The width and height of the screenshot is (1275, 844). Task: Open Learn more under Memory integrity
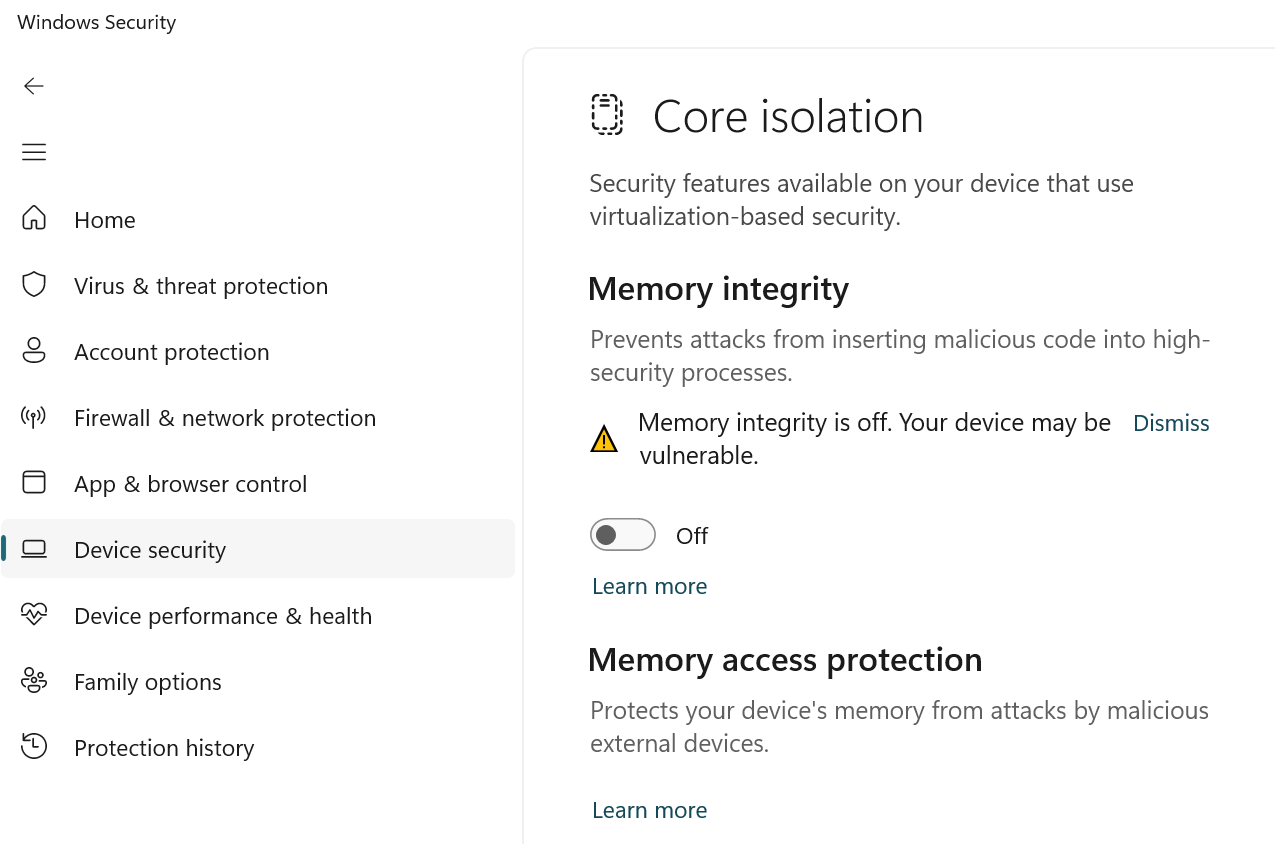(x=649, y=586)
